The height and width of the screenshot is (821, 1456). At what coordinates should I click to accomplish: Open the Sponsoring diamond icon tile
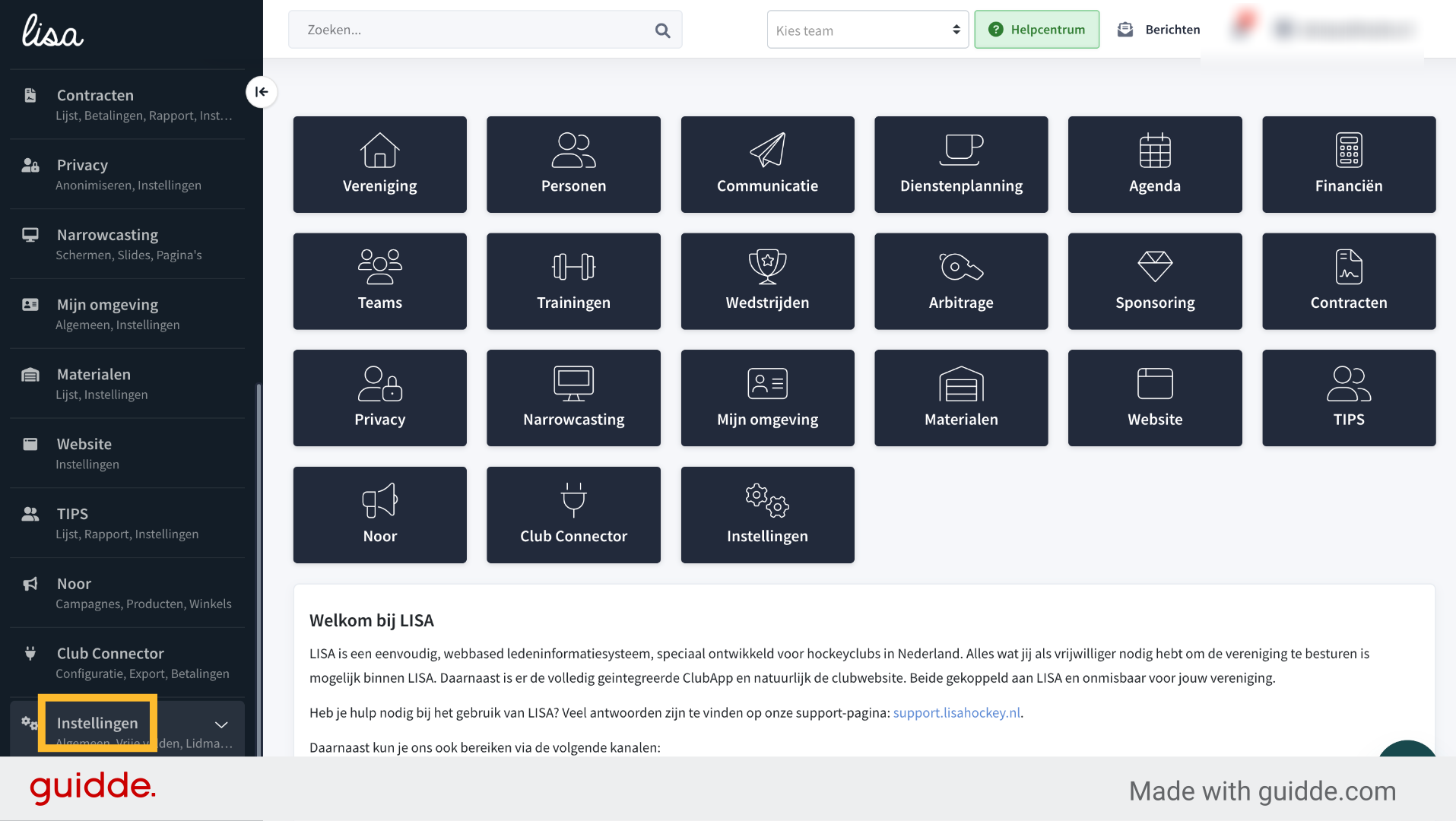click(x=1155, y=281)
